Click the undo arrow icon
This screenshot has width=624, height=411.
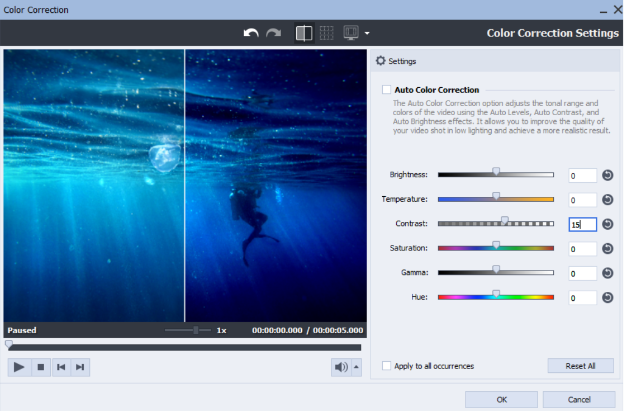click(251, 33)
